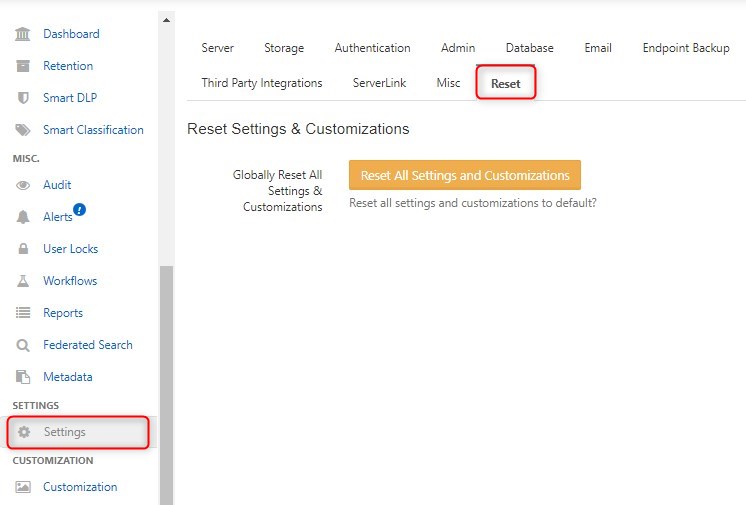Screen dimensions: 746x505
Task: Open the Authentication tab
Action: pos(373,48)
